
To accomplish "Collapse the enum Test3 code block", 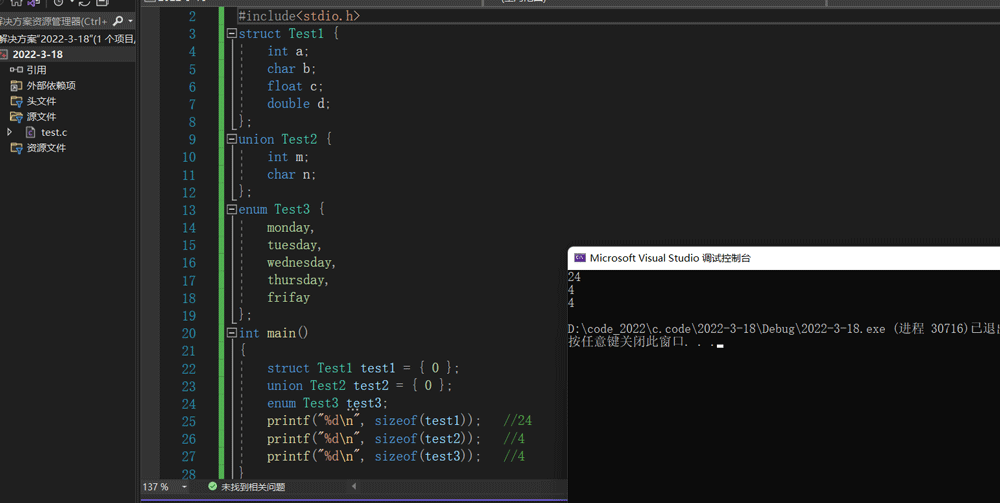I will (x=232, y=209).
